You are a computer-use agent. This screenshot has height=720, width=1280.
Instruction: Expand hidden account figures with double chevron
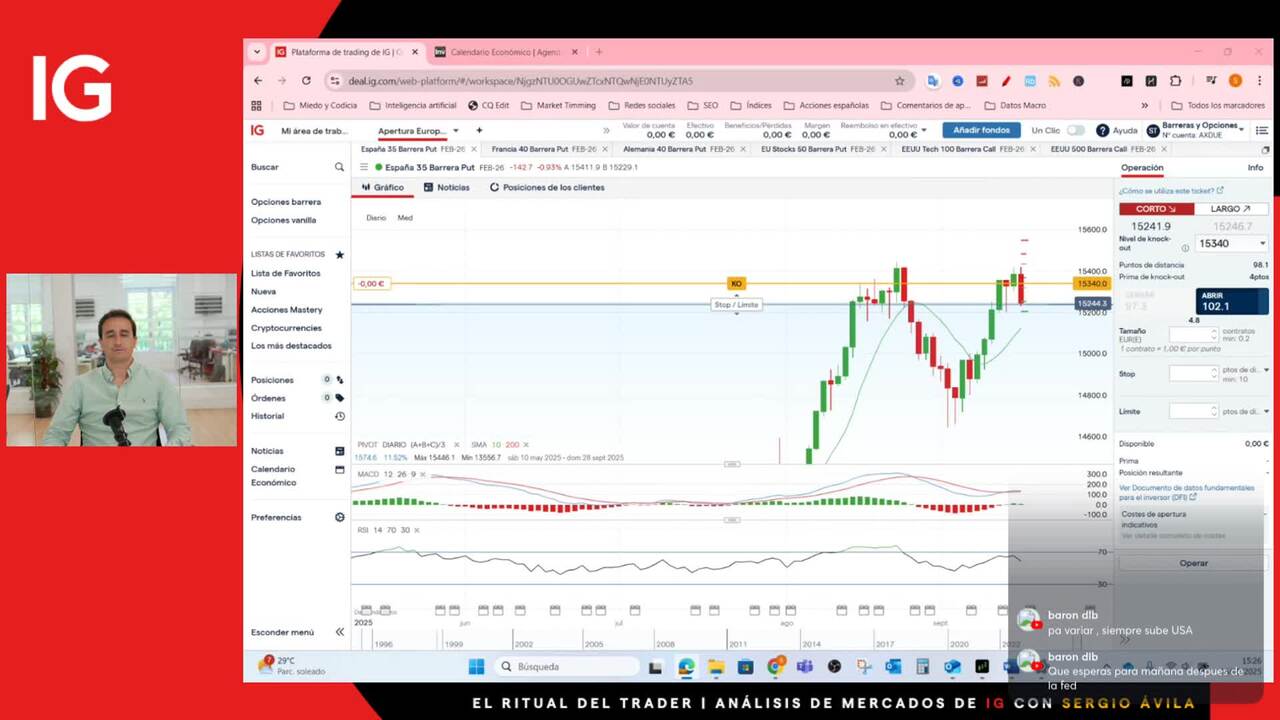[606, 130]
